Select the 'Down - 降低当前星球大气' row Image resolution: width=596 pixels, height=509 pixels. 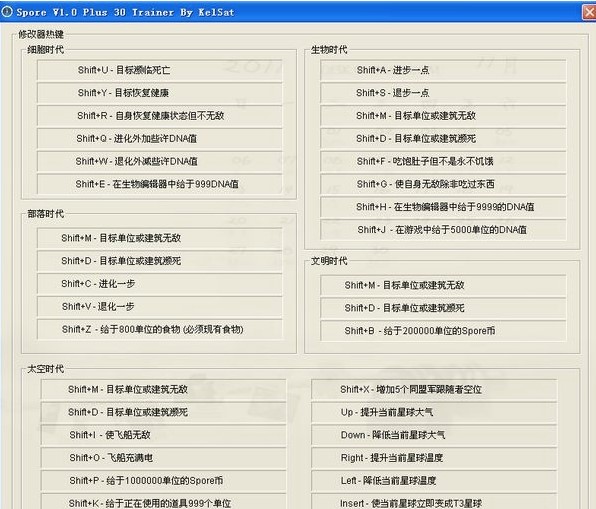click(434, 435)
